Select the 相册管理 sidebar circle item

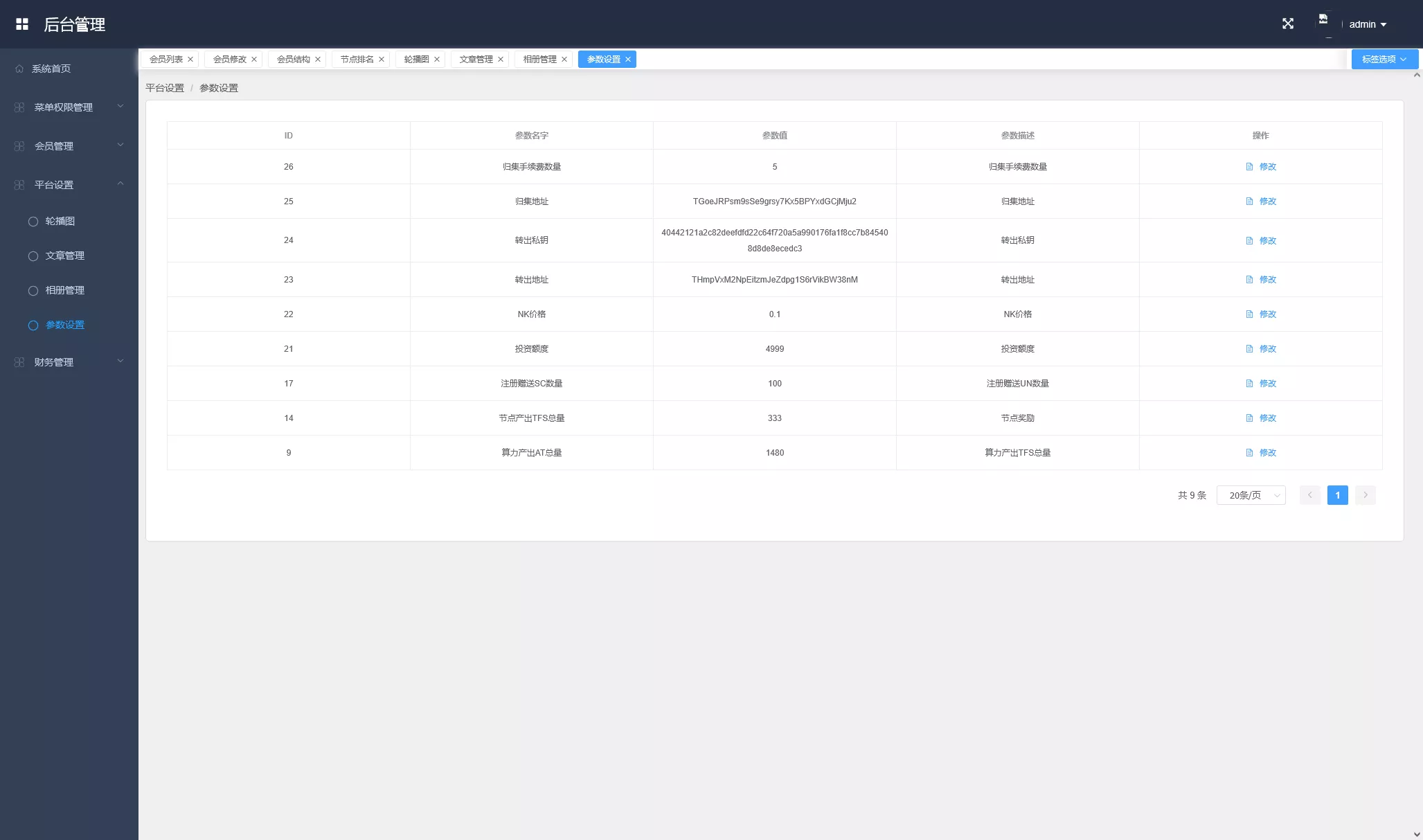click(33, 291)
